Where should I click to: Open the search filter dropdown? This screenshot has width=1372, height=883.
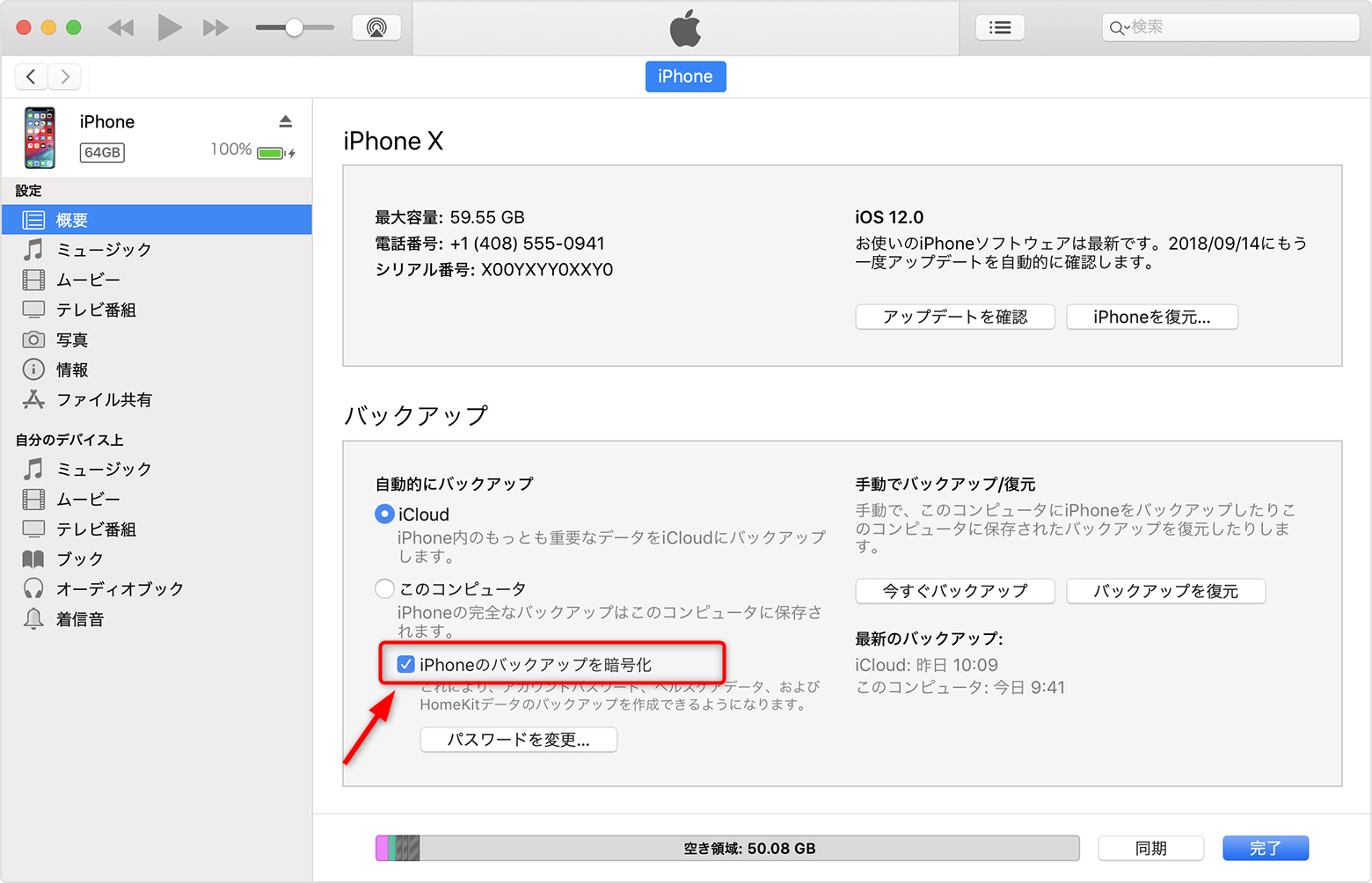tap(1118, 27)
